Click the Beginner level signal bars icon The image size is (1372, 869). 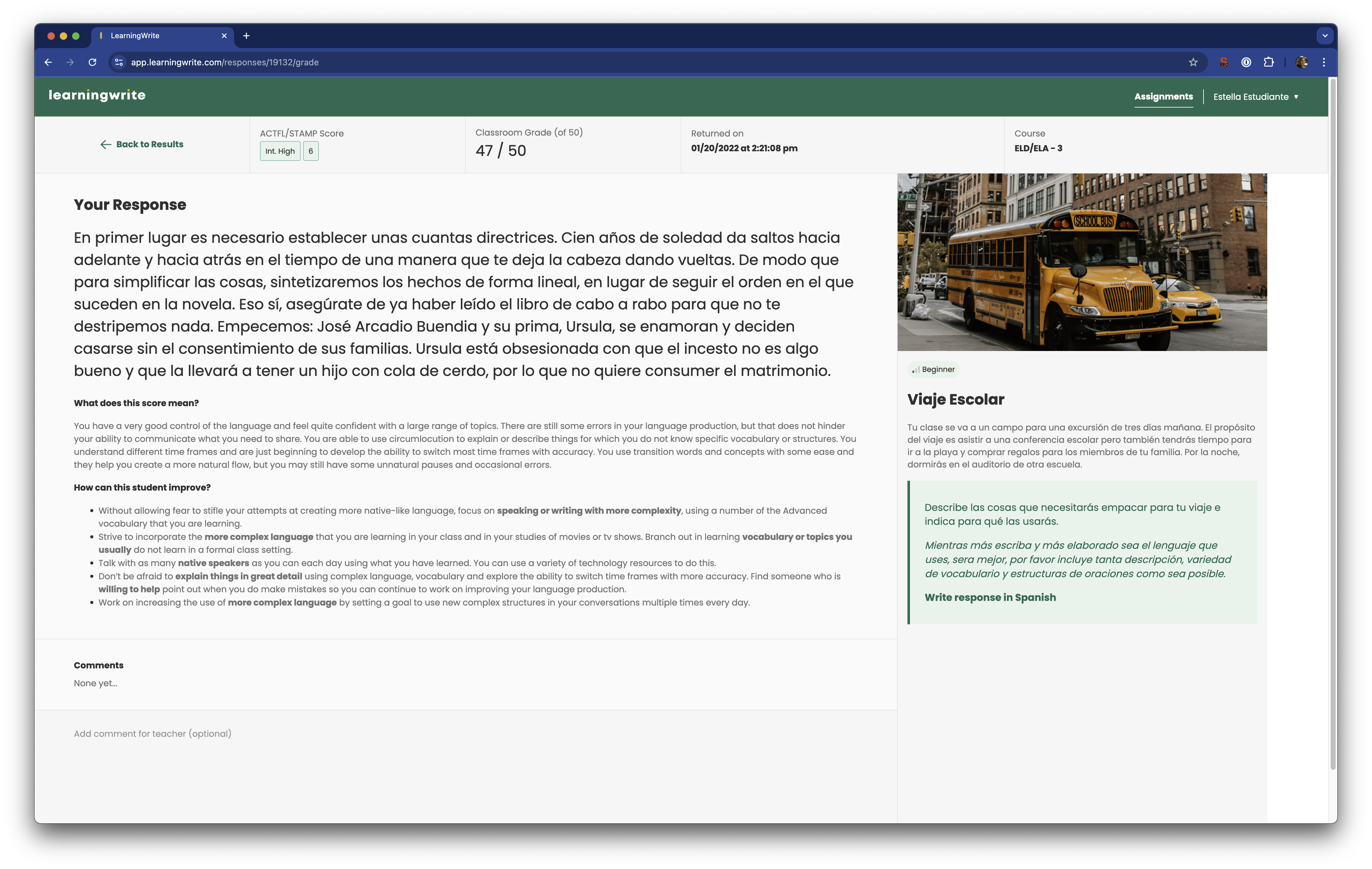915,369
